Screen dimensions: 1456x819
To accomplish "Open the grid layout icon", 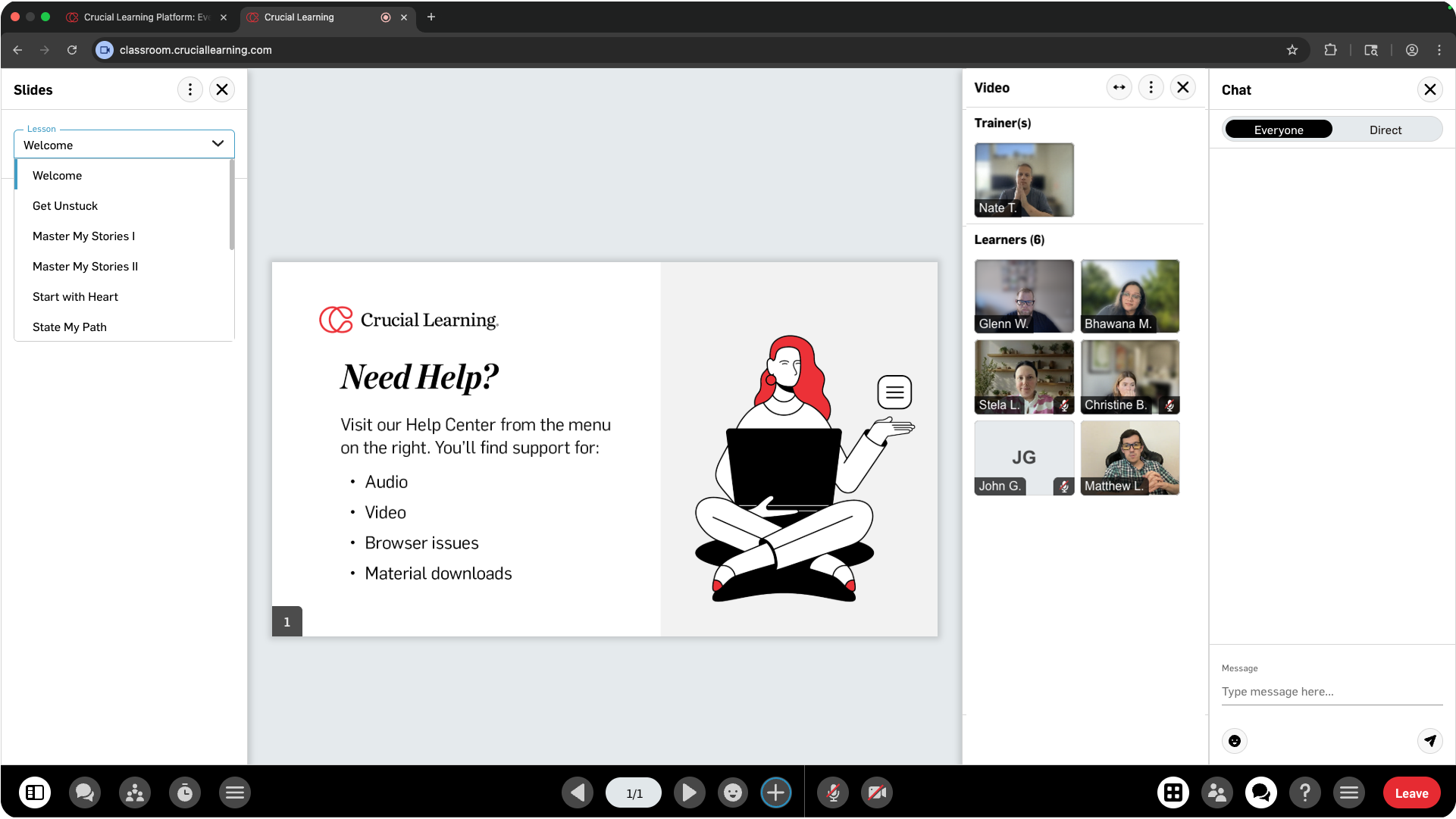I will 1173,792.
